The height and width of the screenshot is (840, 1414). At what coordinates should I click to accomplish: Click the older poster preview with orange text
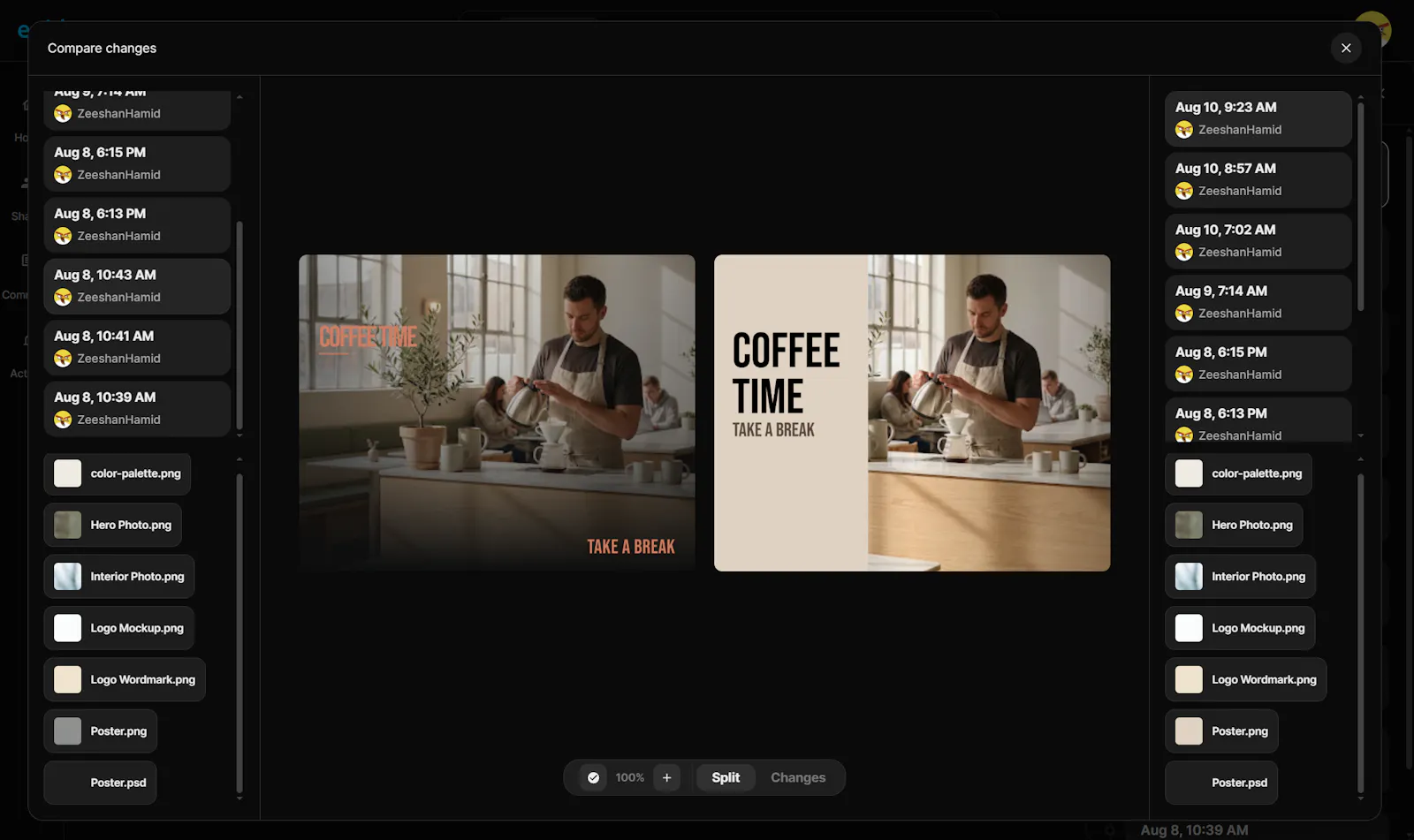497,412
